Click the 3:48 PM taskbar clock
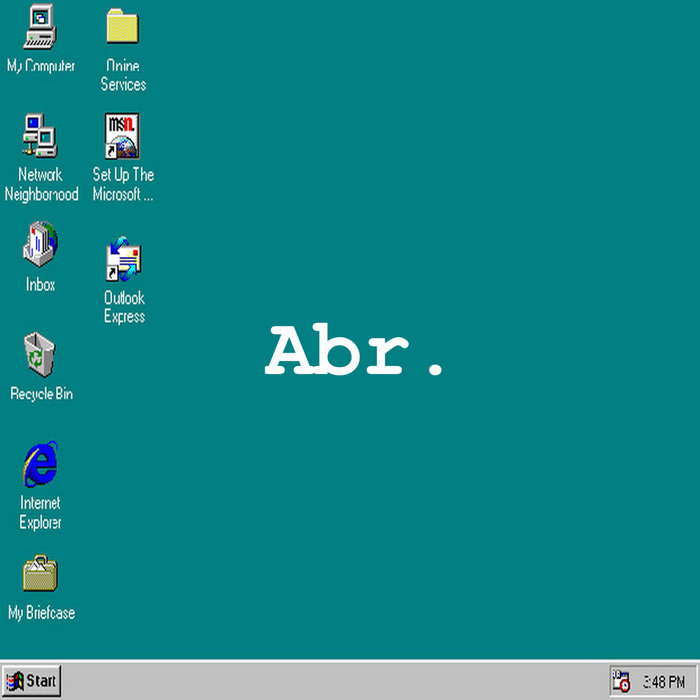The image size is (700, 700). coord(663,682)
